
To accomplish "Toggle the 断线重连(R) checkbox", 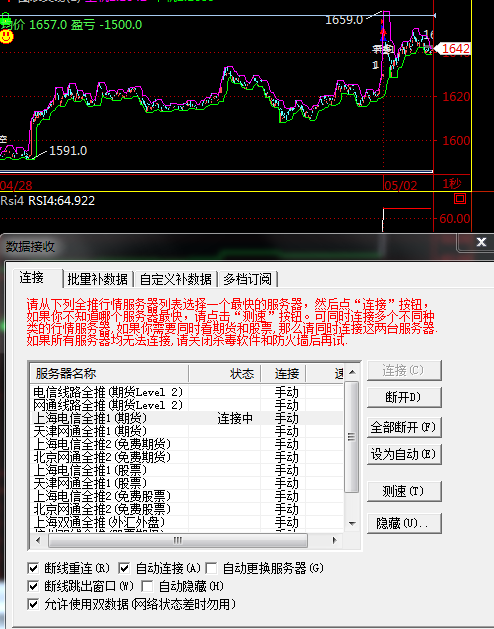I will point(33,568).
